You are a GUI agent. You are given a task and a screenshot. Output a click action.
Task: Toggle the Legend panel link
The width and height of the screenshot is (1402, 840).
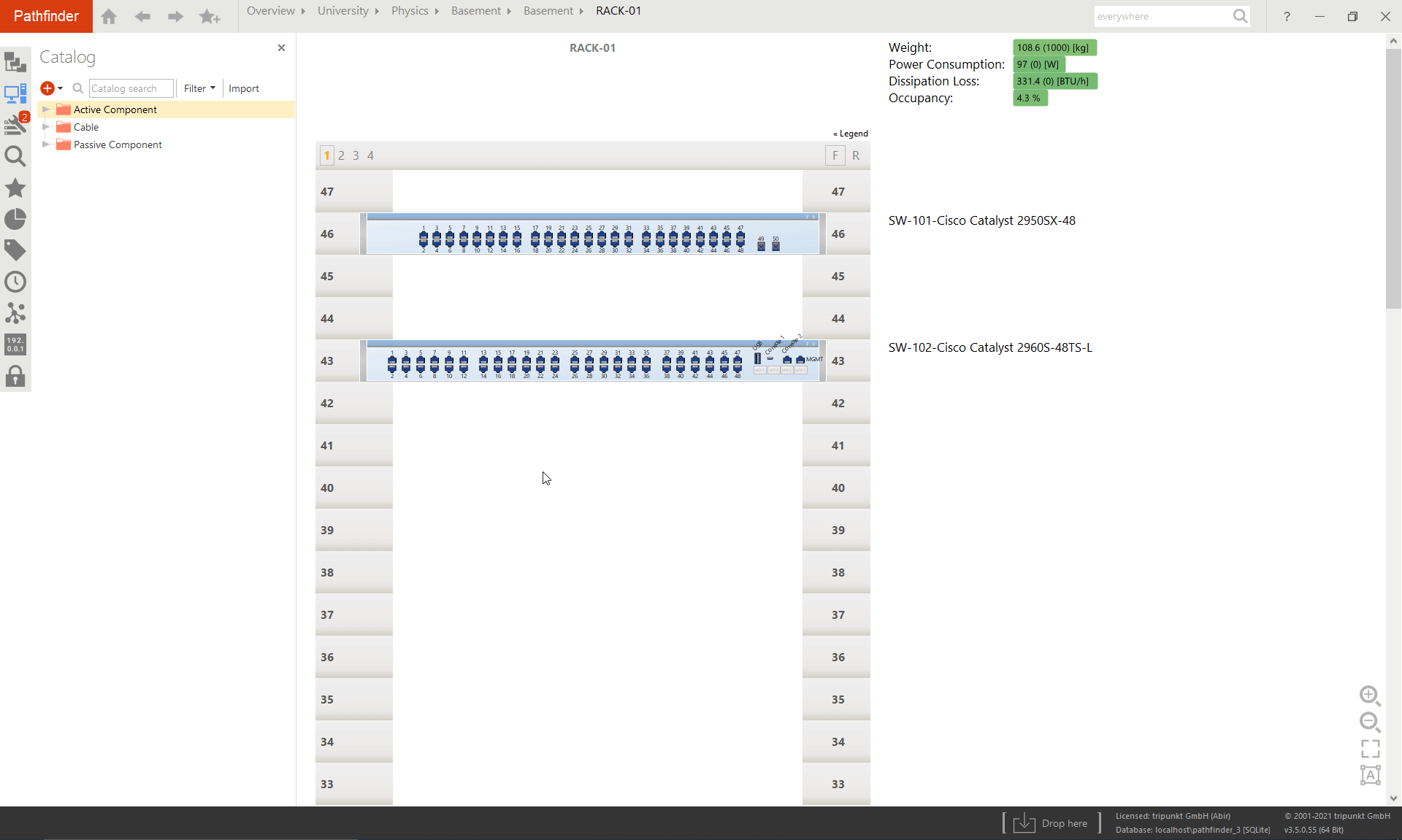[851, 134]
